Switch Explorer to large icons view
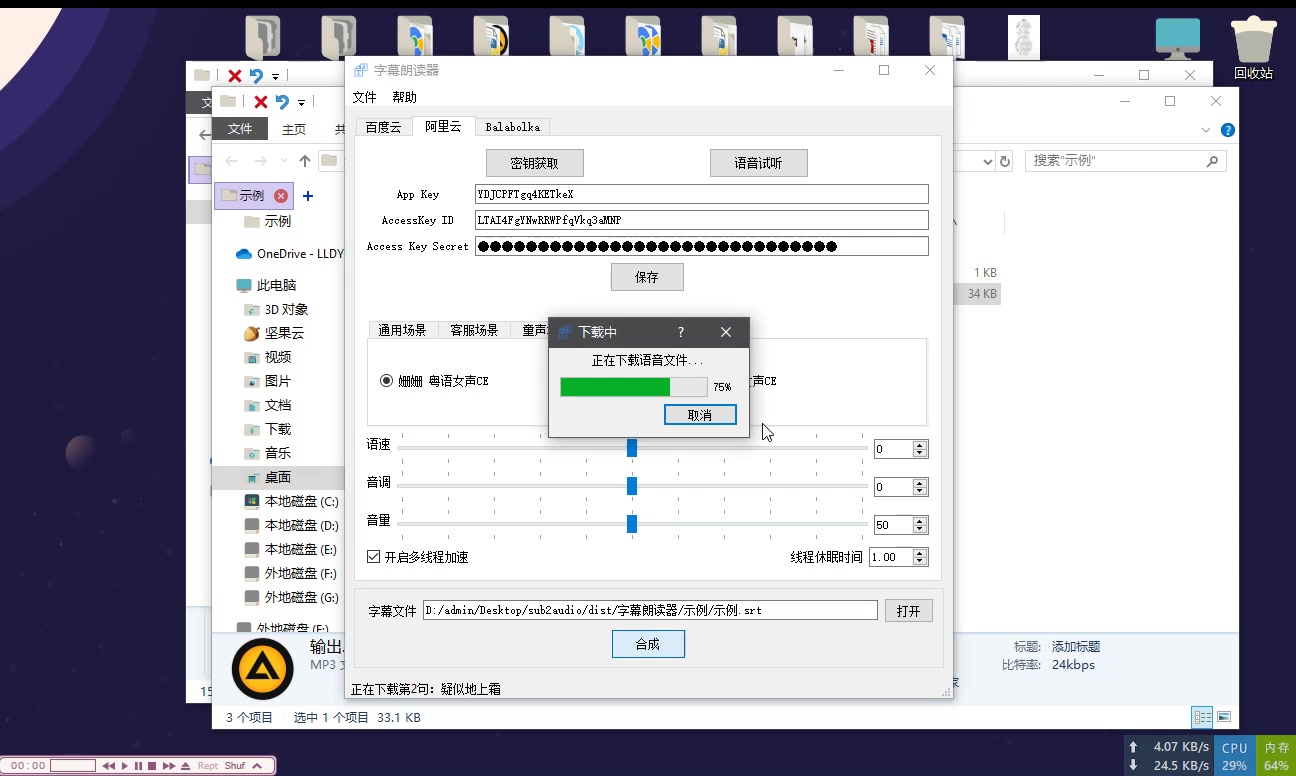Screen dimensions: 1296x776 [1223, 717]
